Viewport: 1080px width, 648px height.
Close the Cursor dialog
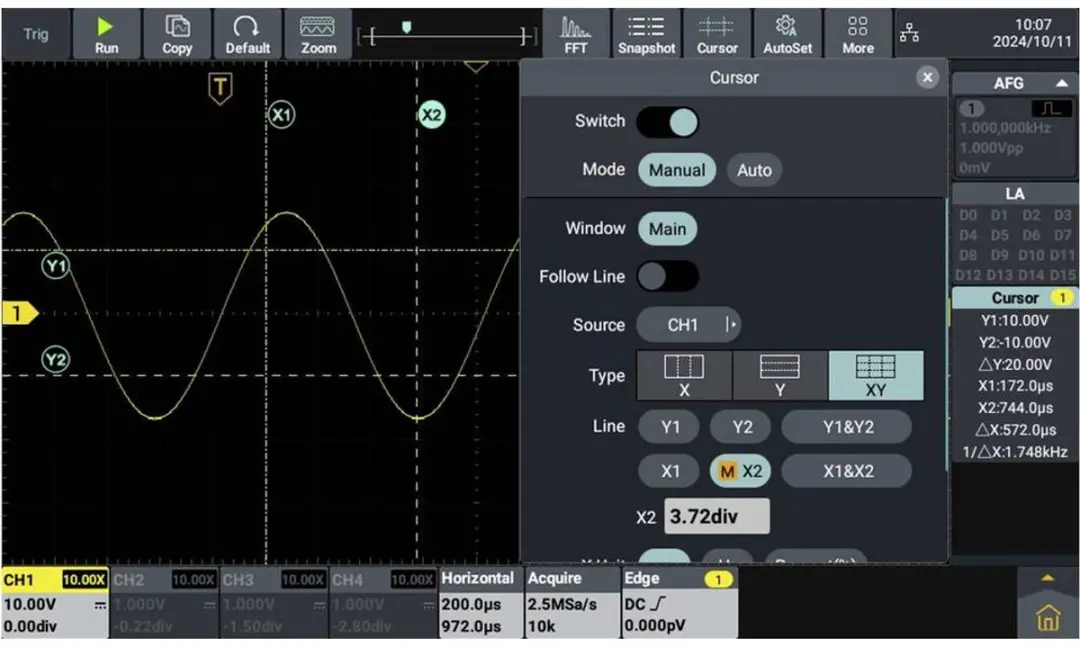(927, 77)
